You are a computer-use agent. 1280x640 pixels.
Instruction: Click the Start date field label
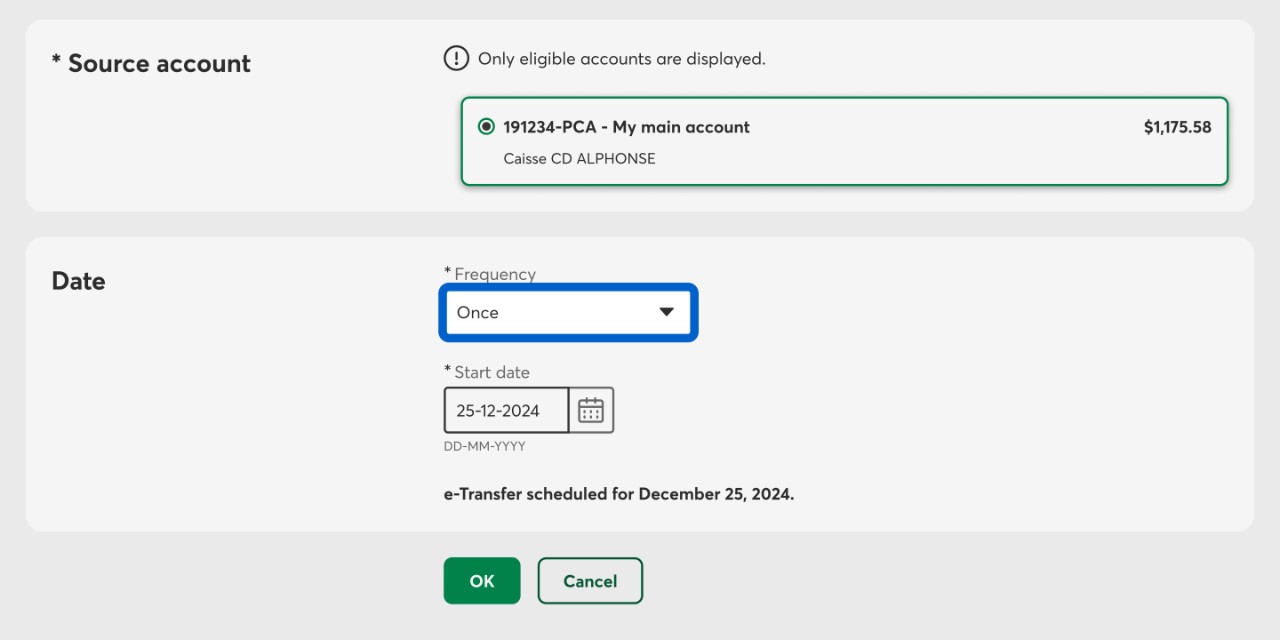click(x=491, y=372)
